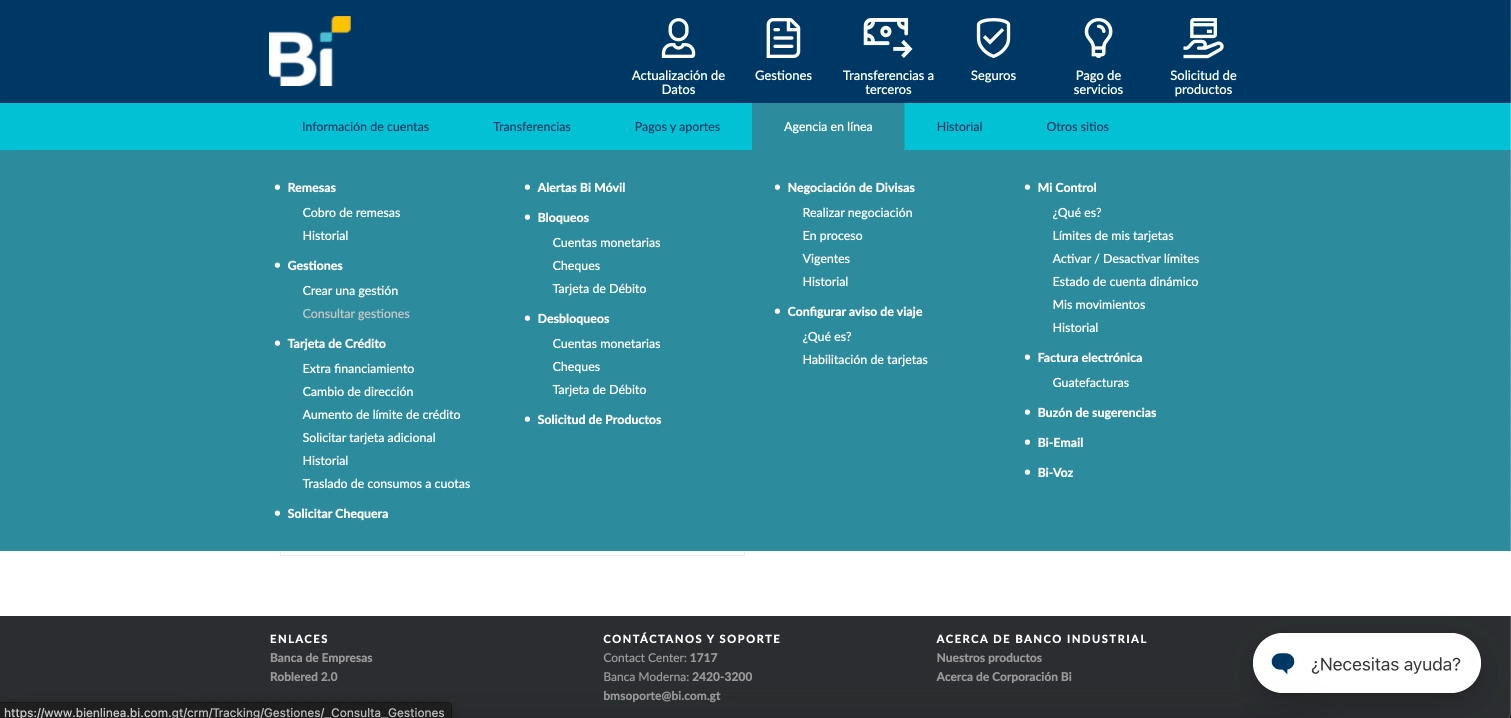Click the Bi bank logo
This screenshot has height=718, width=1511.
click(308, 52)
